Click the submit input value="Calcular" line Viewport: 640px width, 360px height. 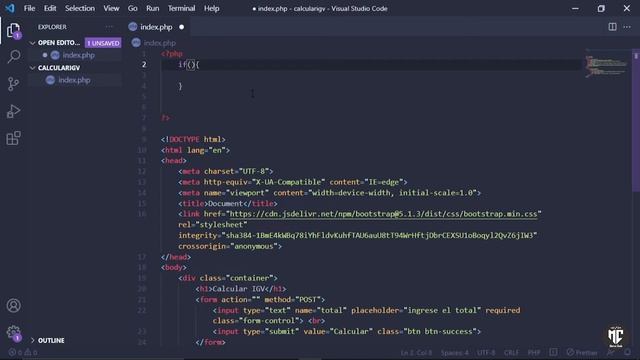pos(347,331)
